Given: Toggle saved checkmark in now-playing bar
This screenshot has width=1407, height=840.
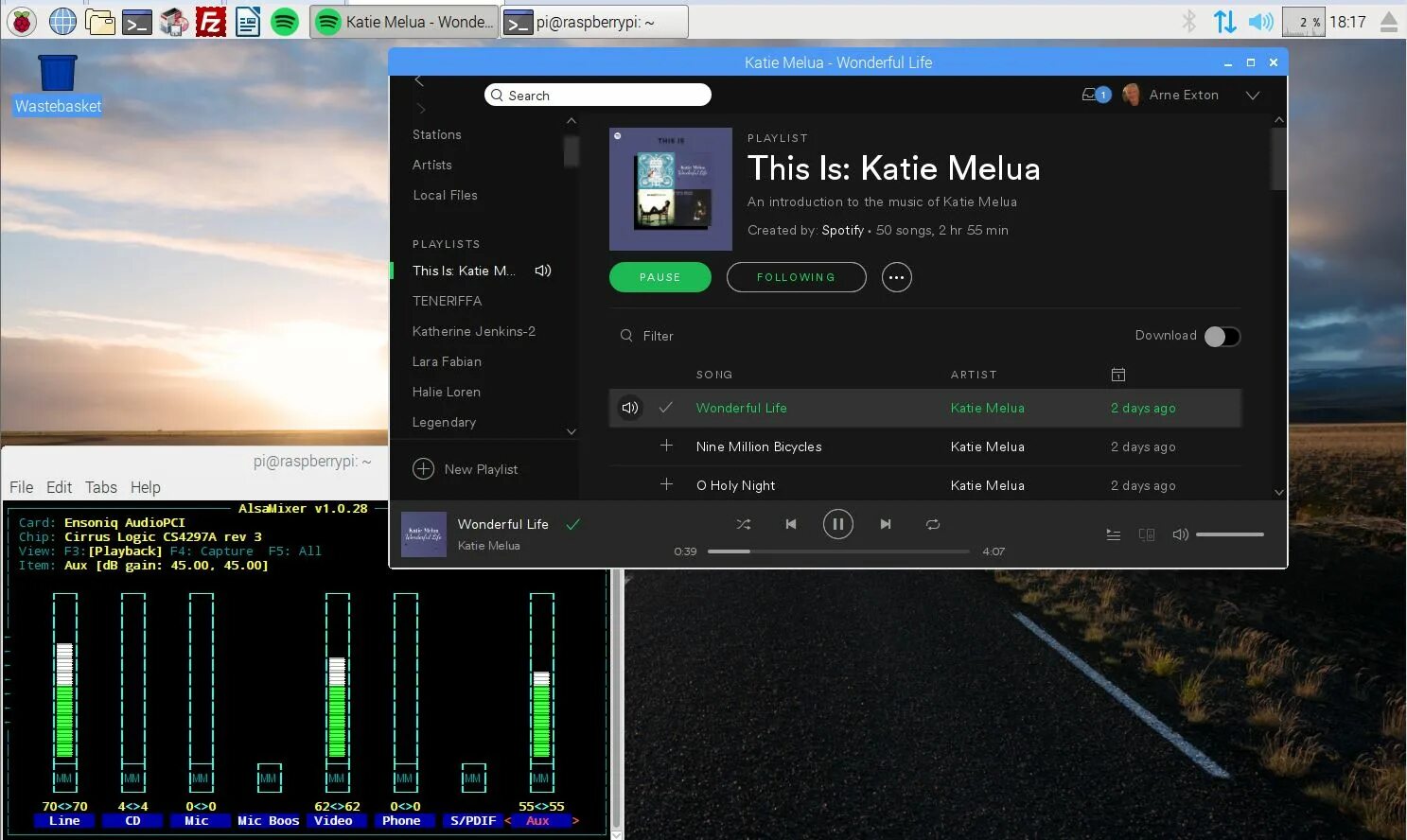Looking at the screenshot, I should 572,523.
